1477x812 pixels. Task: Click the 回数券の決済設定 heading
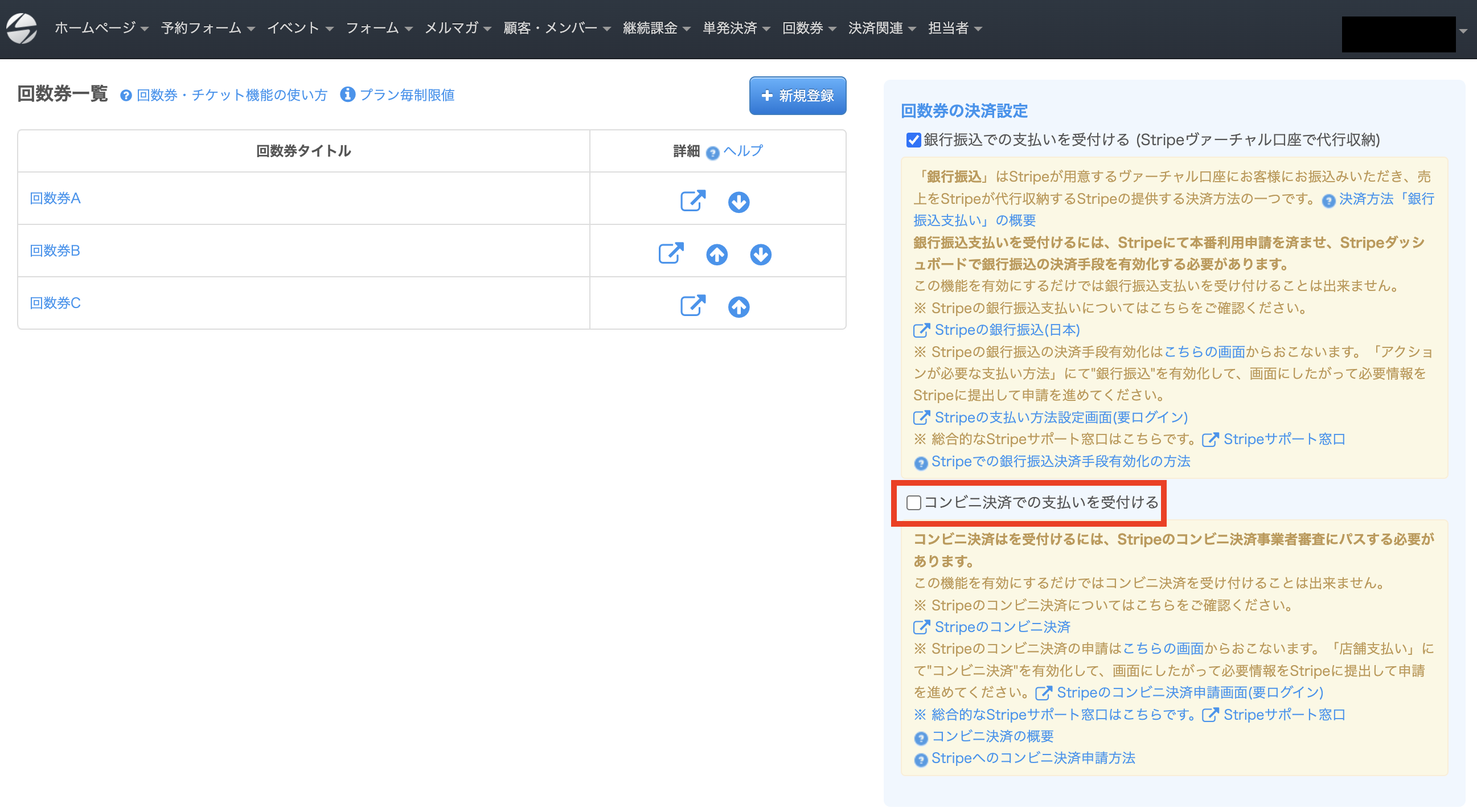pos(965,110)
